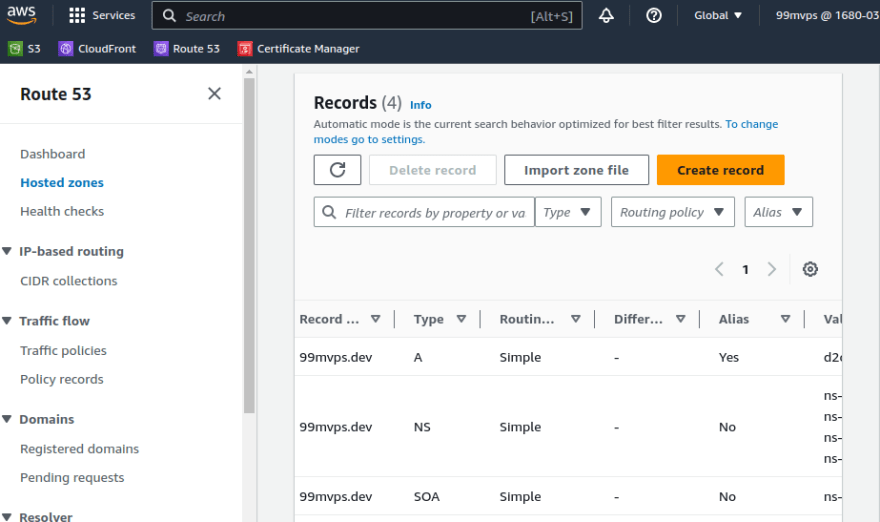Click the 99mvps.dev A record name
Screen dimensions: 880x522
[336, 357]
